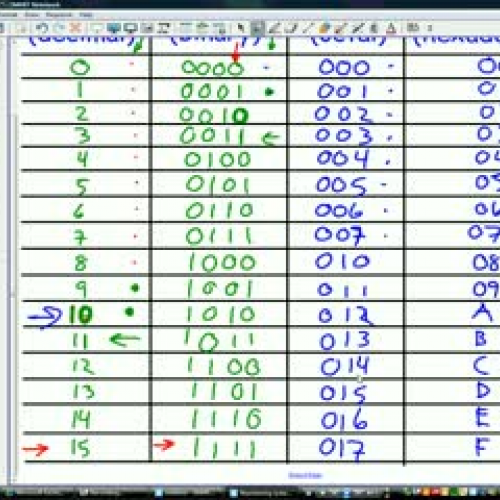Undo the last action in the toolbar
Viewport: 500px width, 500px height.
(x=42, y=28)
